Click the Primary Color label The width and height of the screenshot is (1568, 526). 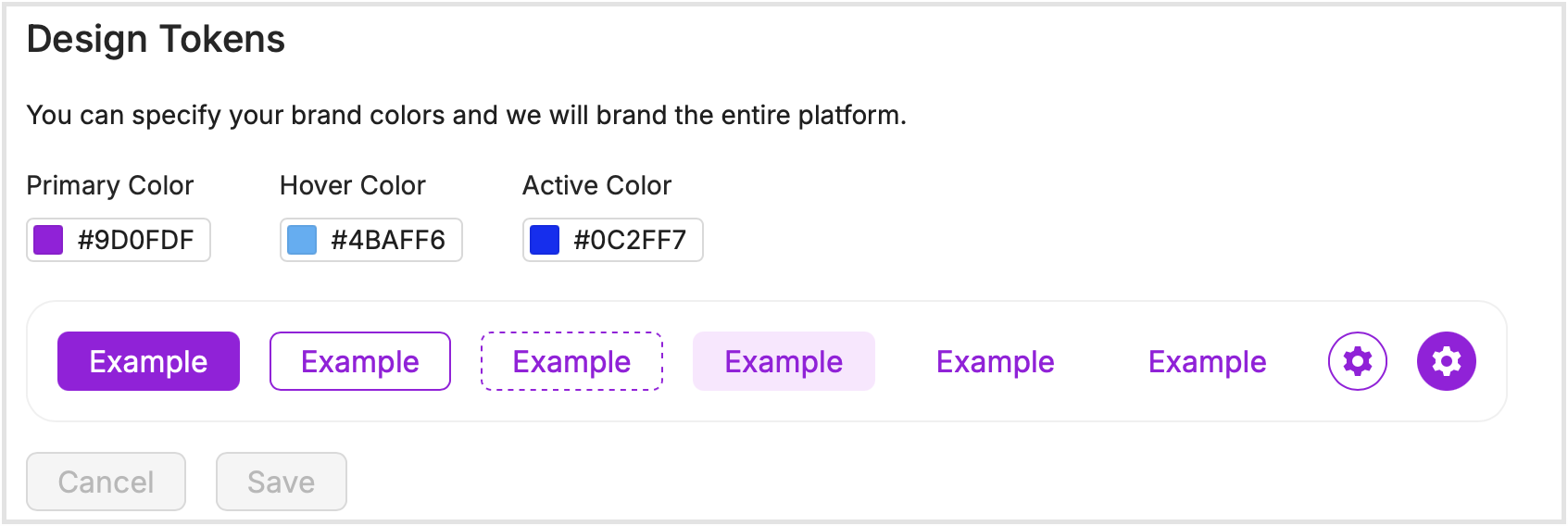coord(110,185)
